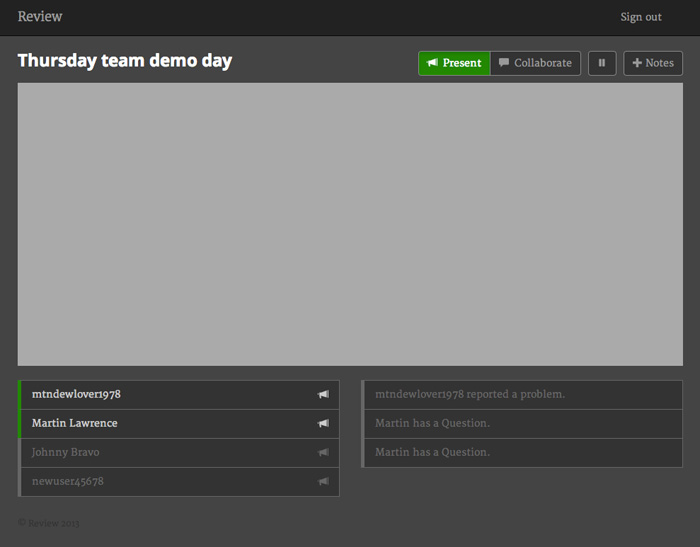The height and width of the screenshot is (547, 700).
Task: Click the megaphone icon for mtndewlover1978
Action: [323, 394]
